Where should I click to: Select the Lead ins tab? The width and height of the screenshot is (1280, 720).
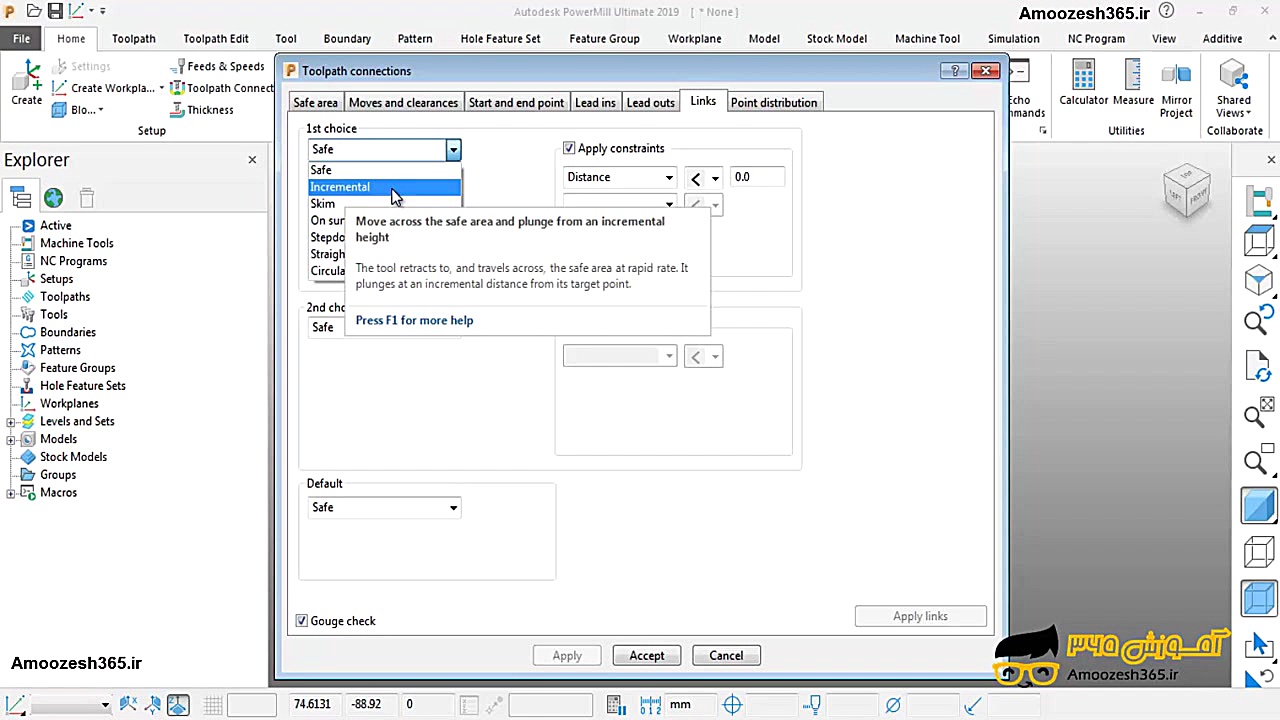coord(595,103)
